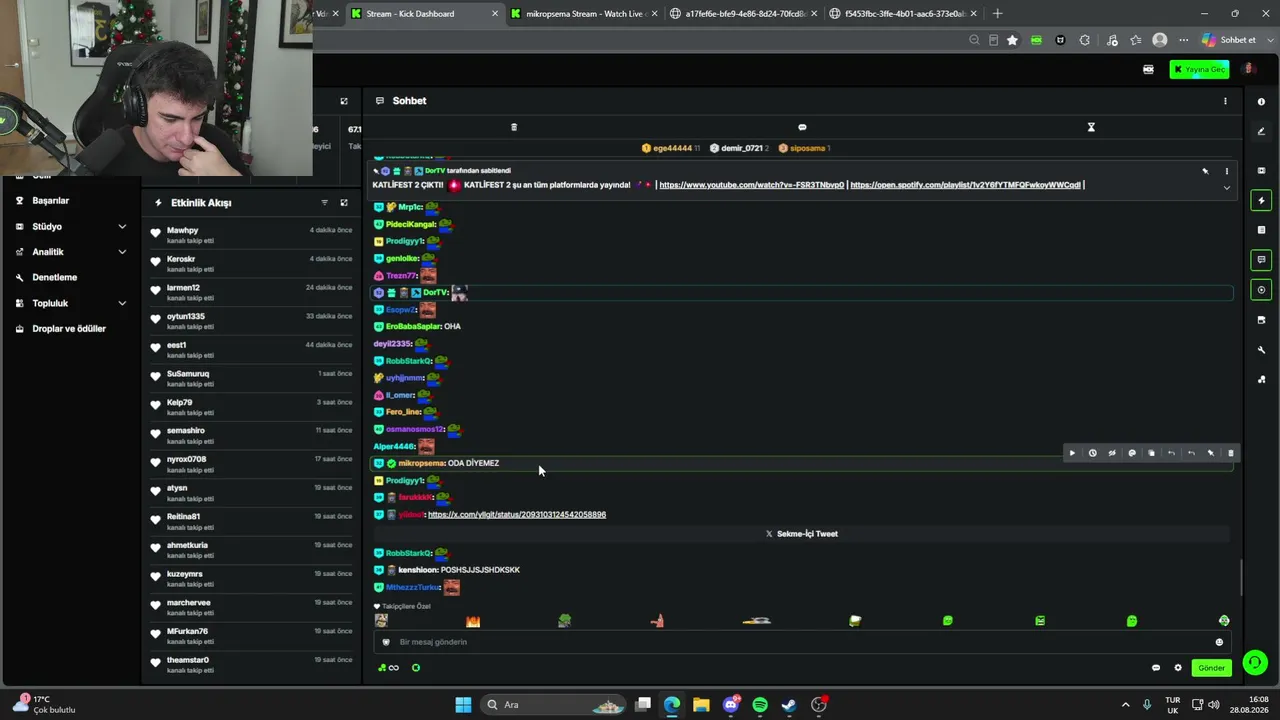Open chat settings gear icon
1280x720 pixels.
[1178, 668]
